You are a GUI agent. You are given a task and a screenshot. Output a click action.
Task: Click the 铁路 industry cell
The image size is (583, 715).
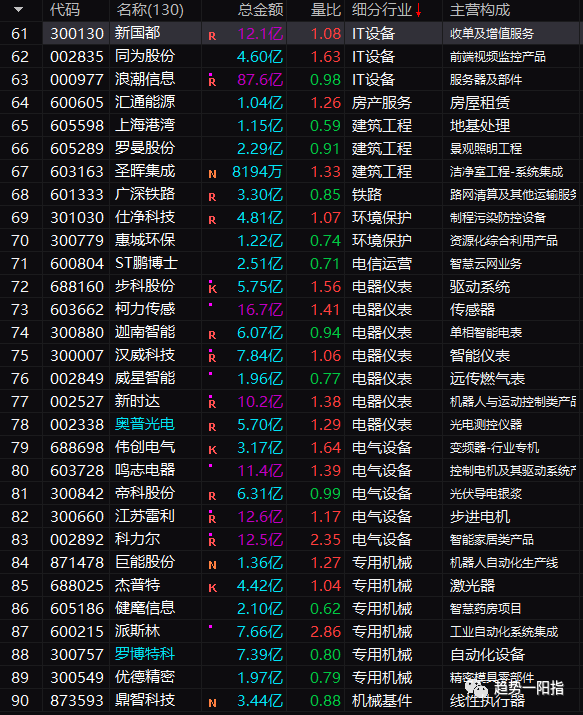pyautogui.click(x=367, y=195)
